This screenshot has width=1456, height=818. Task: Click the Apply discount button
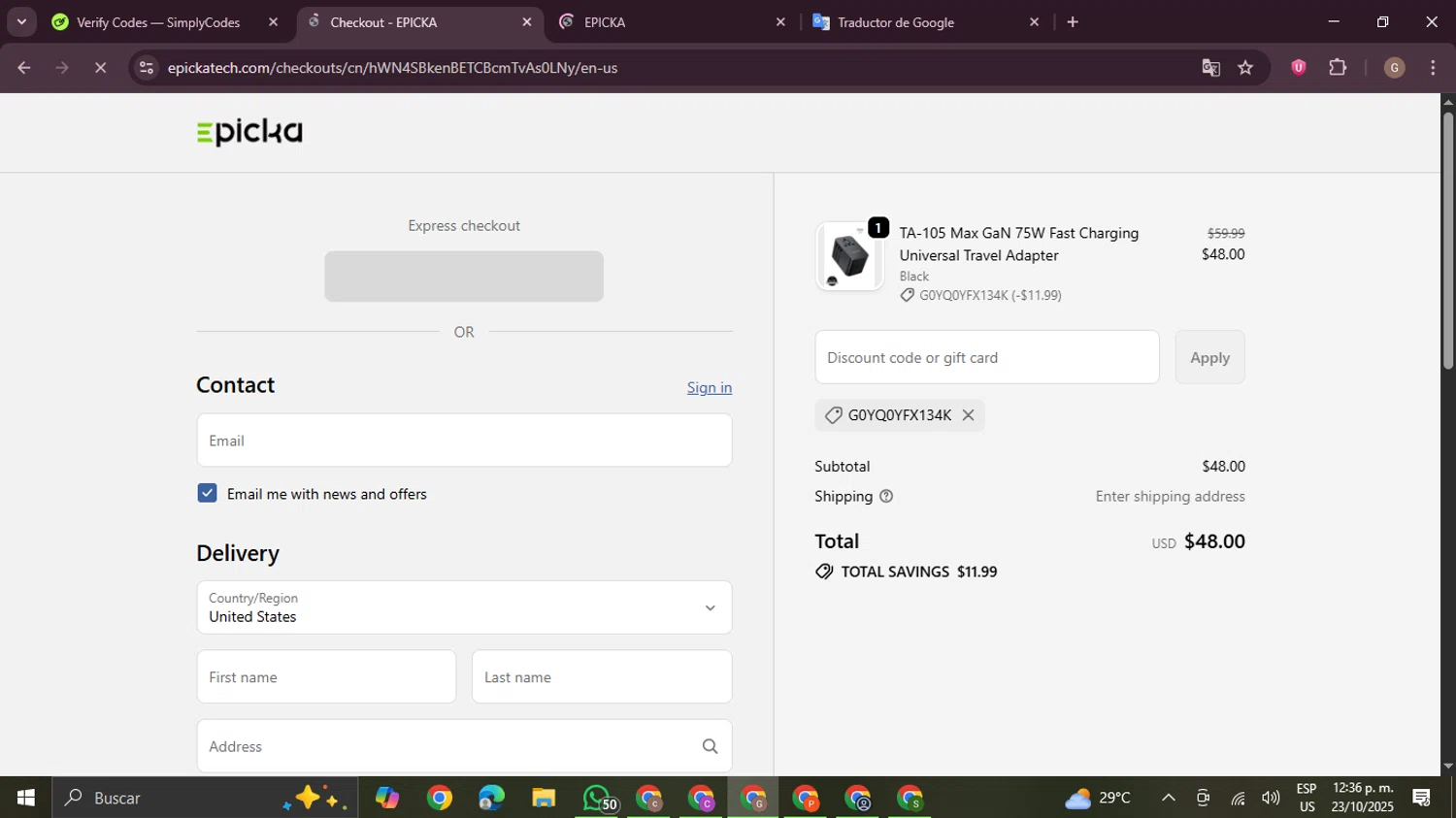(x=1209, y=357)
